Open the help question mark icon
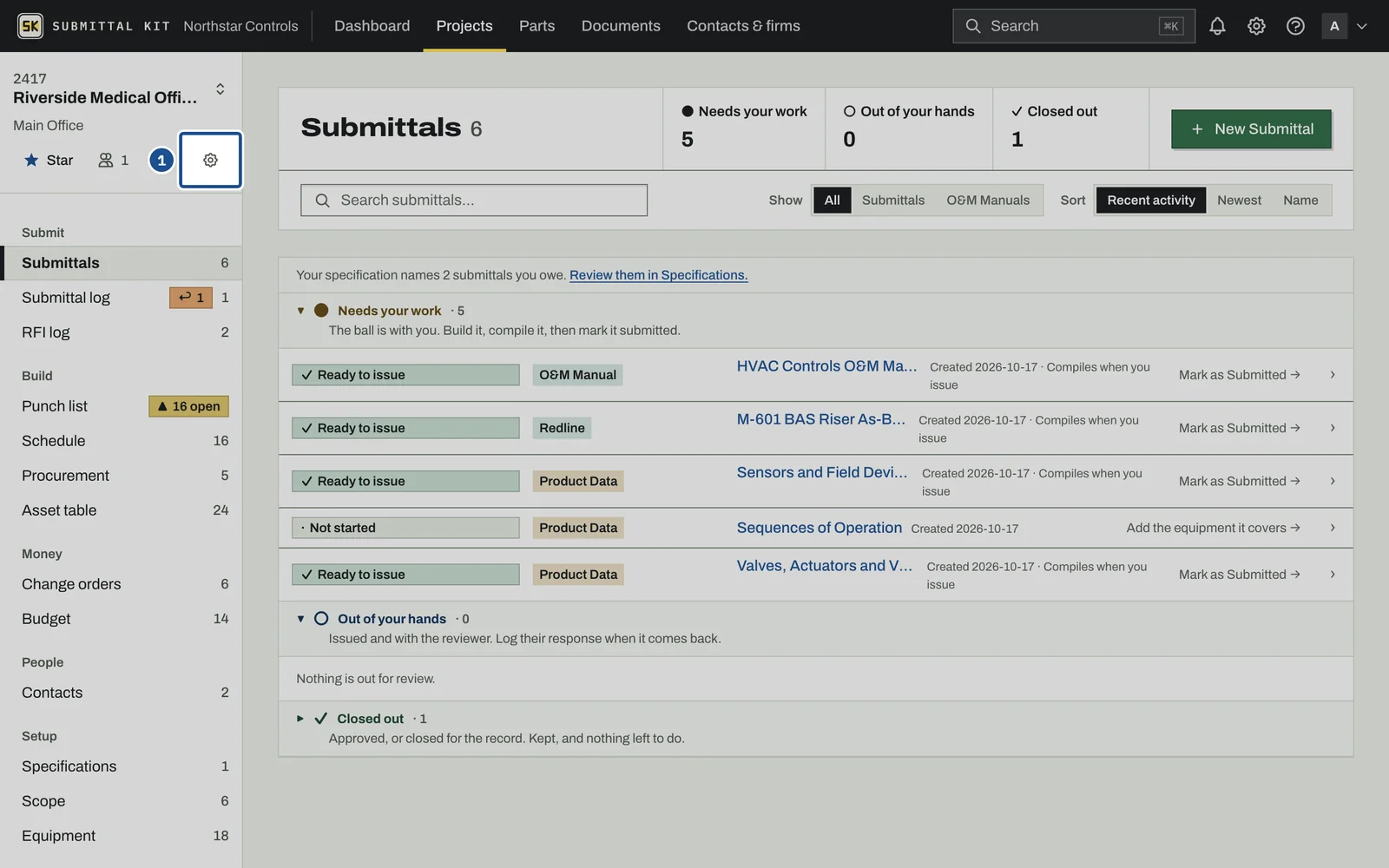The height and width of the screenshot is (868, 1389). pyautogui.click(x=1295, y=26)
